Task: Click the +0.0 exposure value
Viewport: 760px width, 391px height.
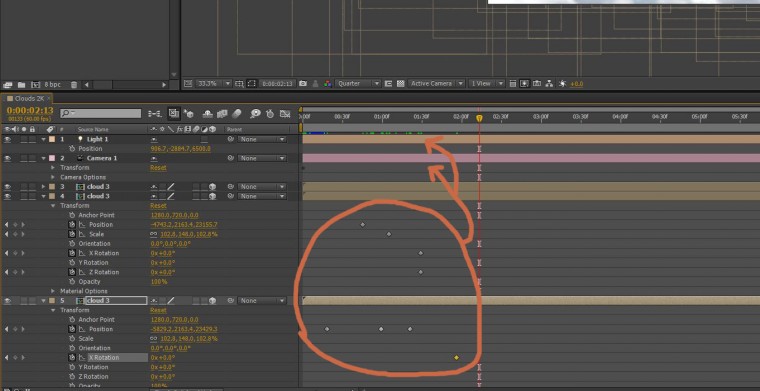Action: [577, 84]
